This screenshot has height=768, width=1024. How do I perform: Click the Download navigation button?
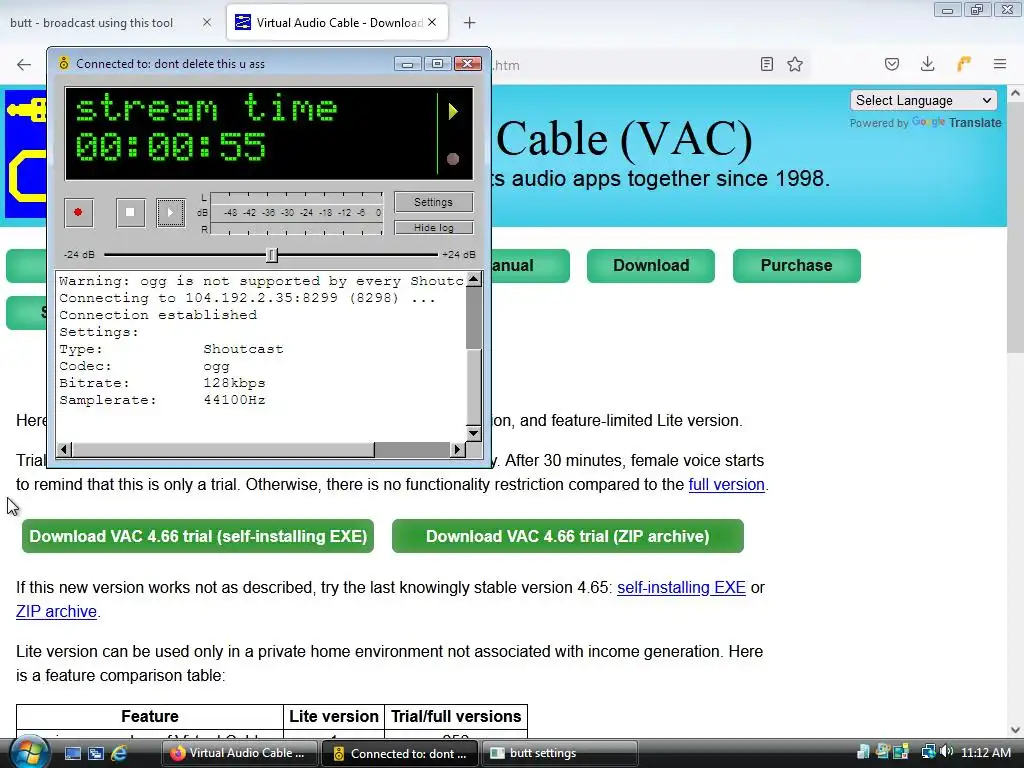650,266
